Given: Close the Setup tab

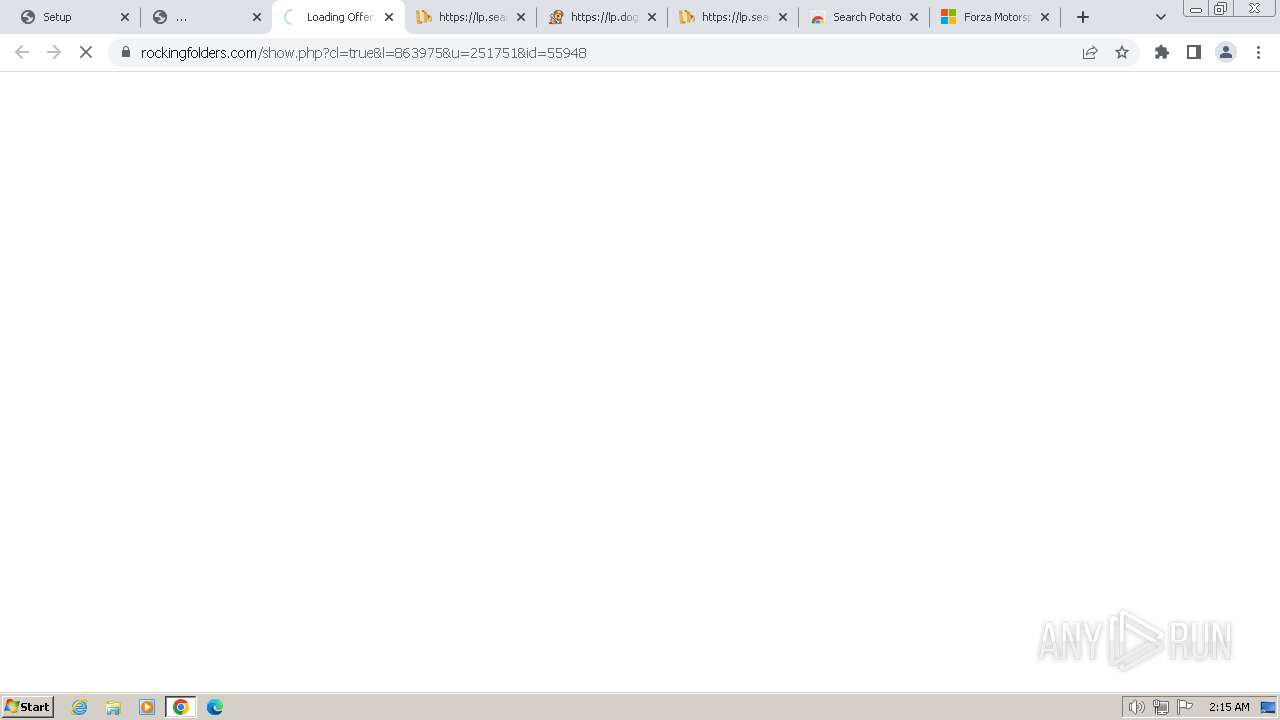Looking at the screenshot, I should pyautogui.click(x=125, y=17).
